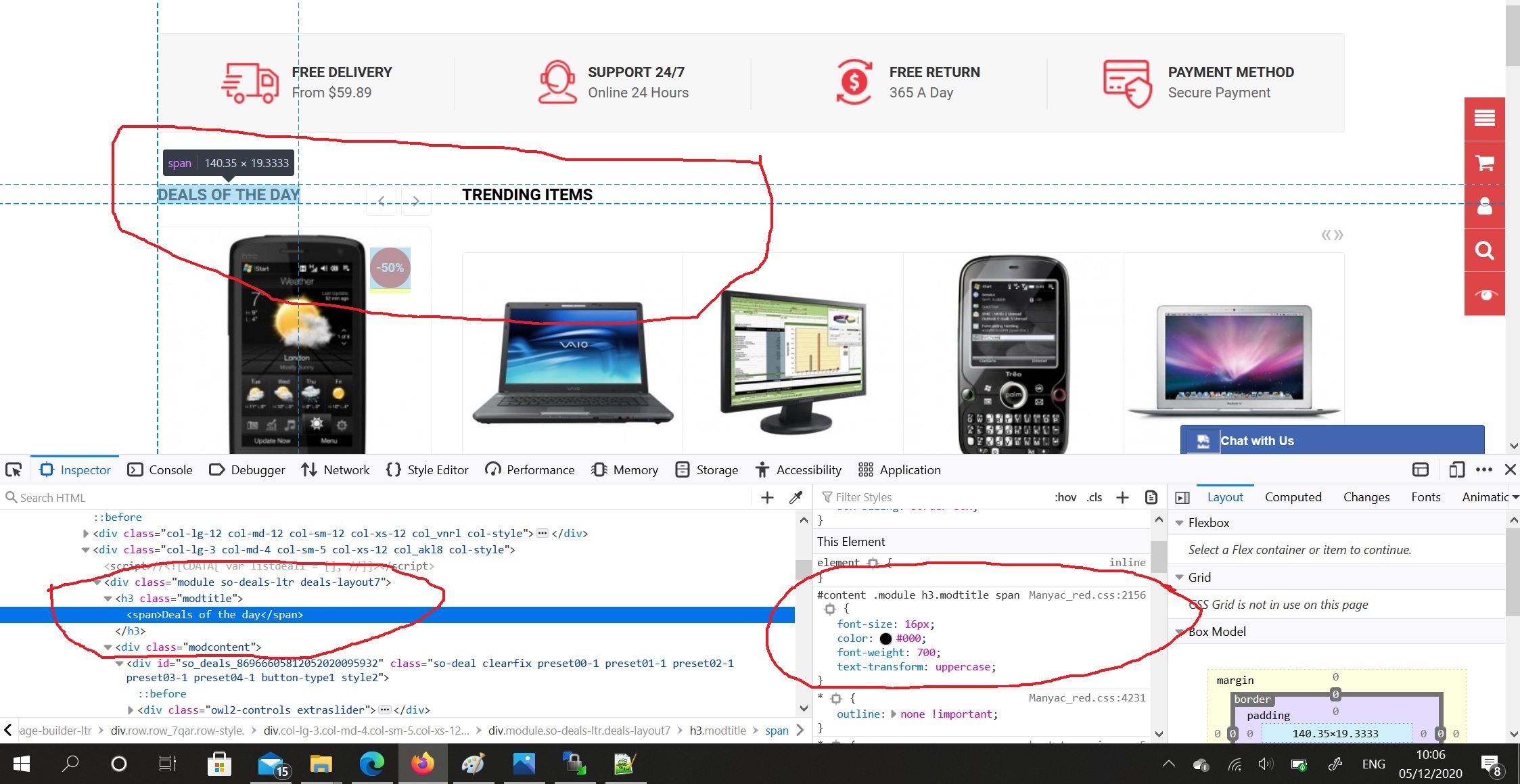The image size is (1520, 784).
Task: Open the devtools three-dot options menu
Action: 1484,469
